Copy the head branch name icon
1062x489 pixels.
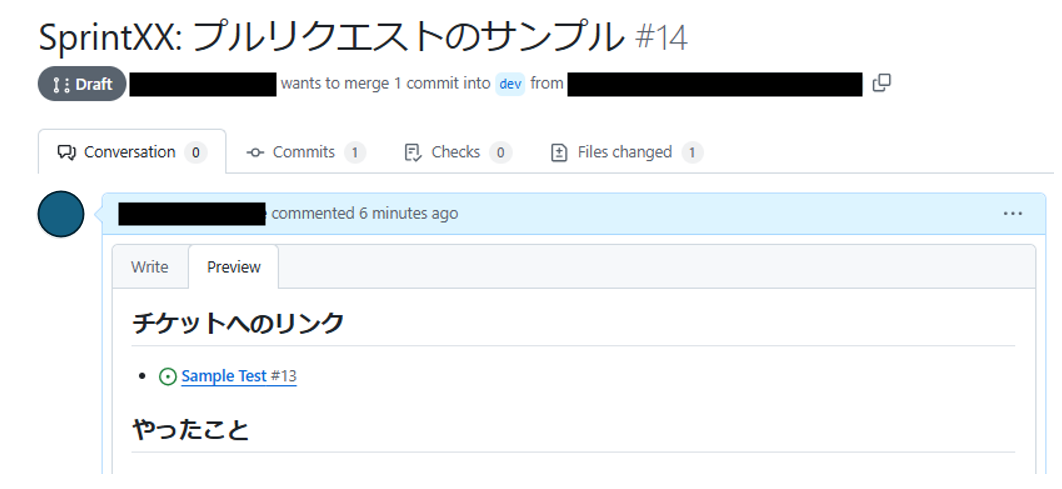[881, 83]
